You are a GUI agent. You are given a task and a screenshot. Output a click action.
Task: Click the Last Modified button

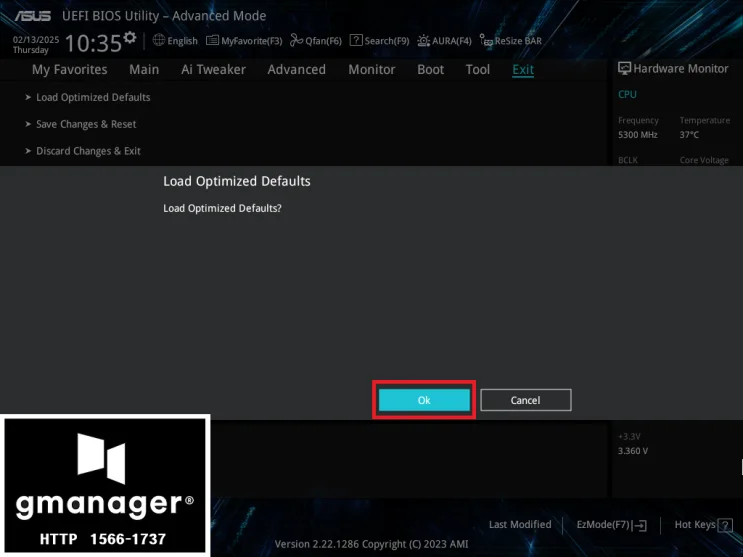pyautogui.click(x=520, y=525)
